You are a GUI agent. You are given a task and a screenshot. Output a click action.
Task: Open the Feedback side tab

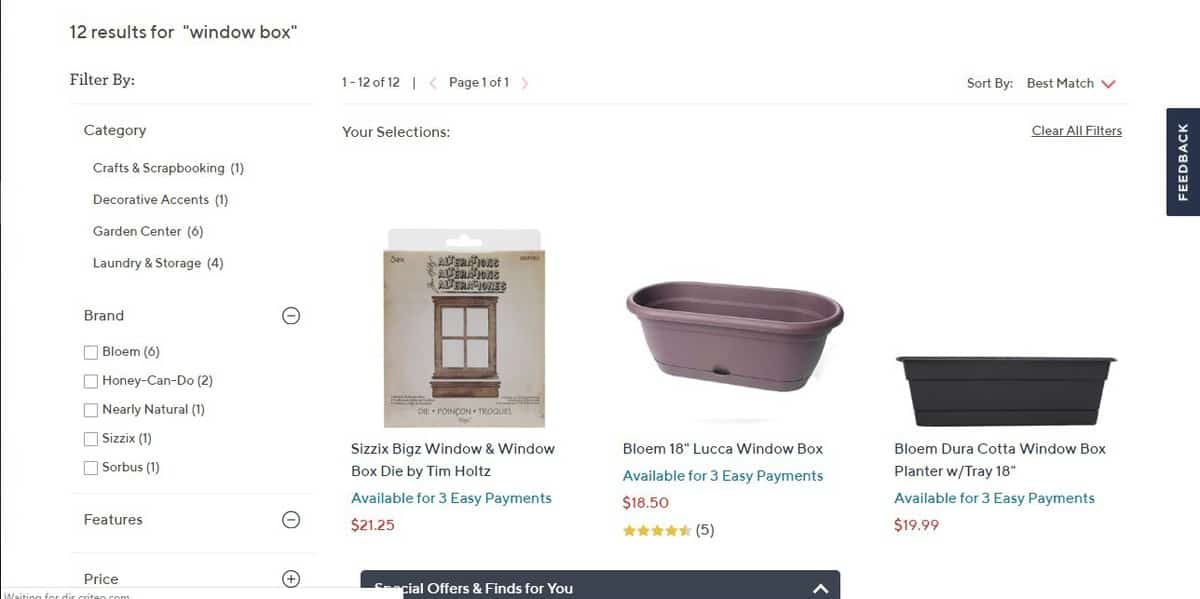(x=1181, y=160)
